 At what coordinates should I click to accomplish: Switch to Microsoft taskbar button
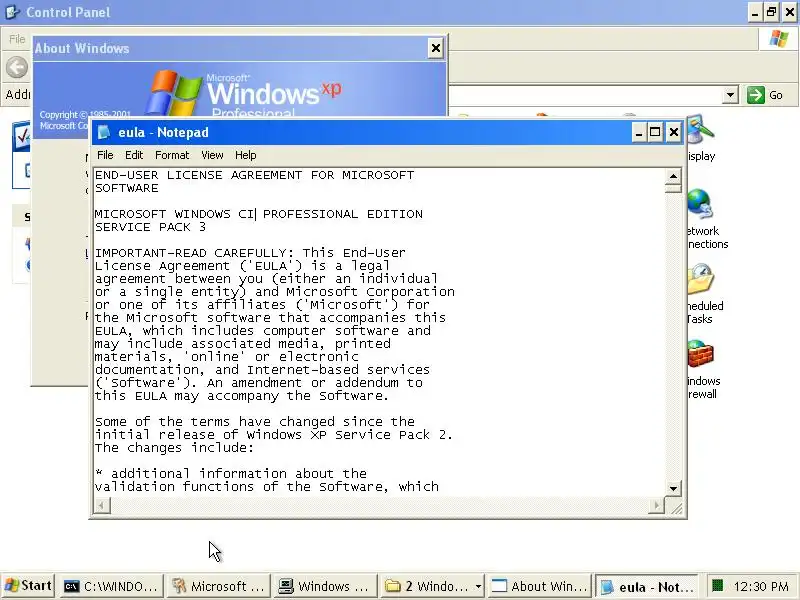click(218, 586)
